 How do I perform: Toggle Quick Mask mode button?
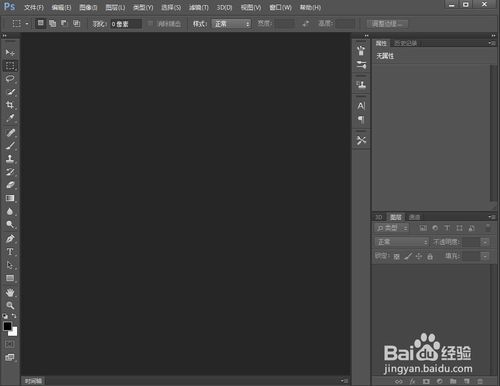[10, 344]
